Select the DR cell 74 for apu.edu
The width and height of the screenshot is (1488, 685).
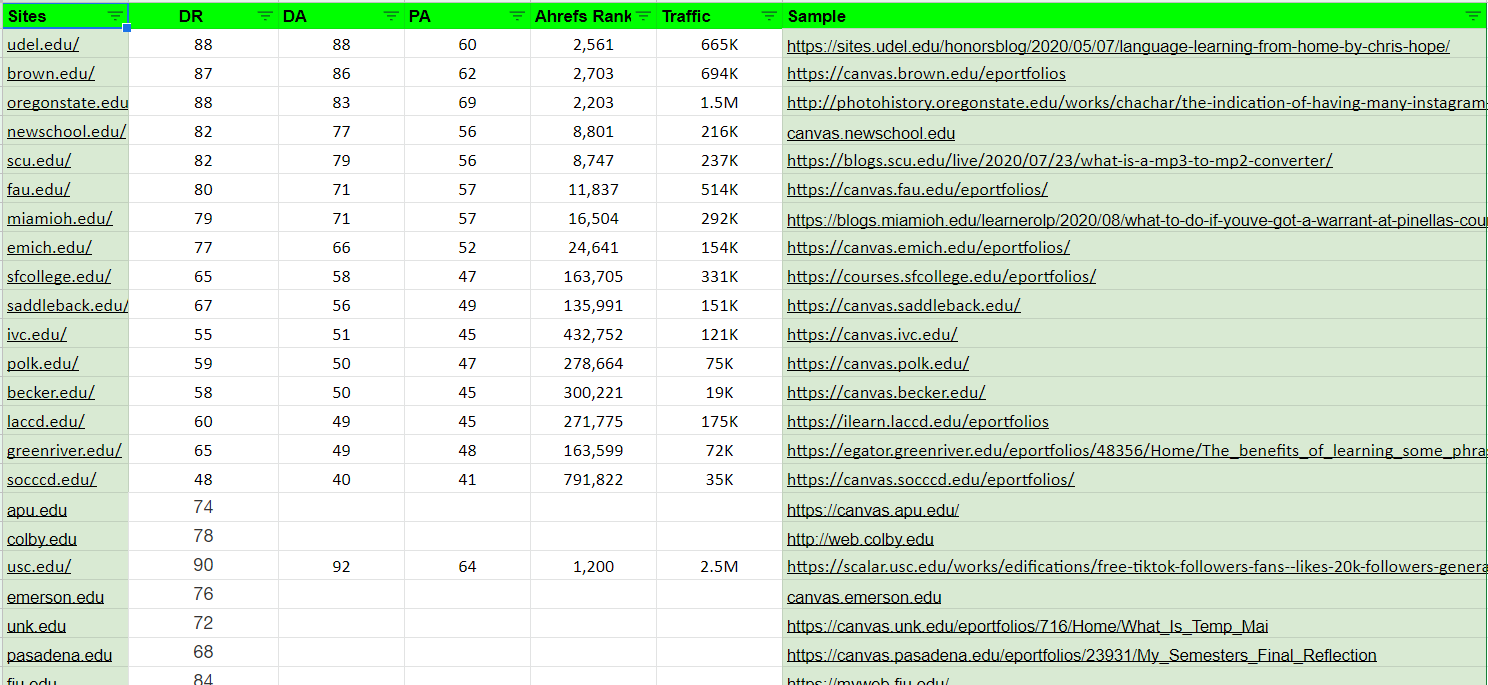204,508
